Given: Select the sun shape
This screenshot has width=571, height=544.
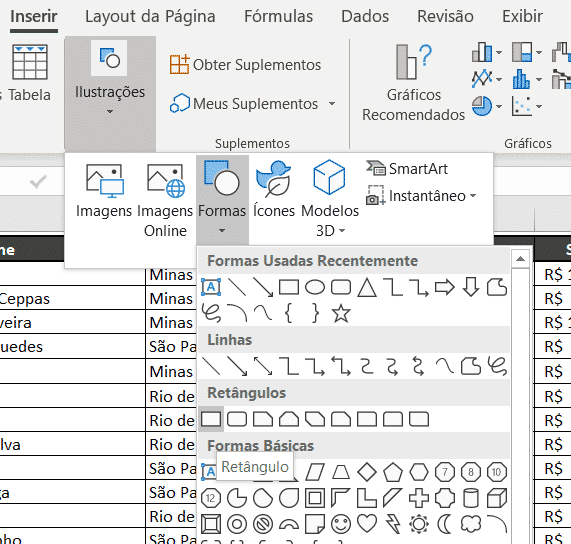Looking at the screenshot, I should click(419, 524).
